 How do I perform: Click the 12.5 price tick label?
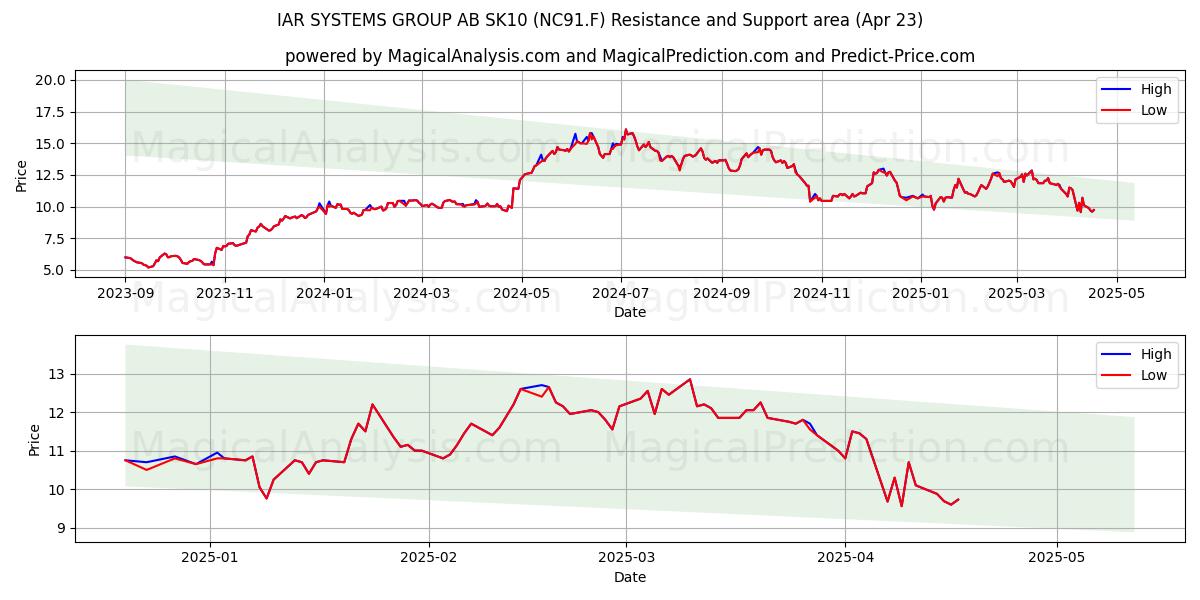[x=51, y=175]
